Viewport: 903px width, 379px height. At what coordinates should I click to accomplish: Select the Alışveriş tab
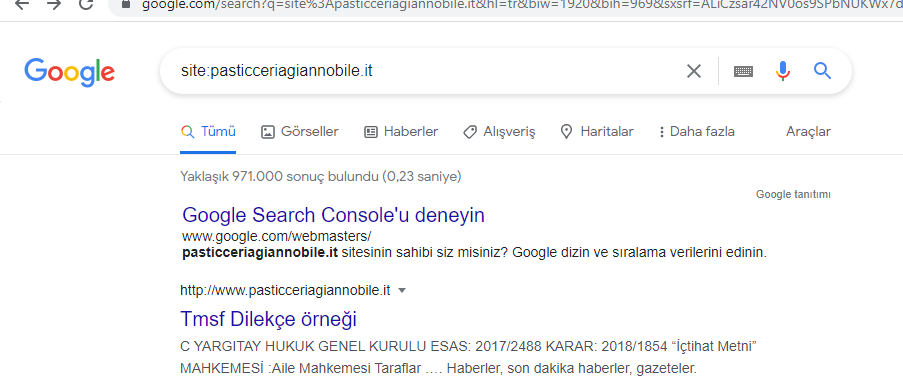tap(499, 132)
